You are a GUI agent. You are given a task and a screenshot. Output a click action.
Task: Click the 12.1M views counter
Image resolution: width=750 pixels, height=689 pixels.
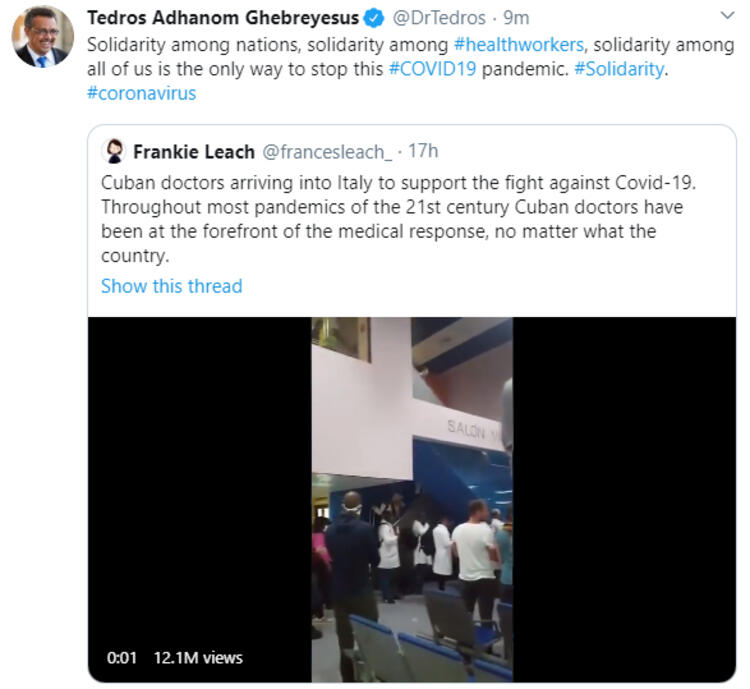198,658
